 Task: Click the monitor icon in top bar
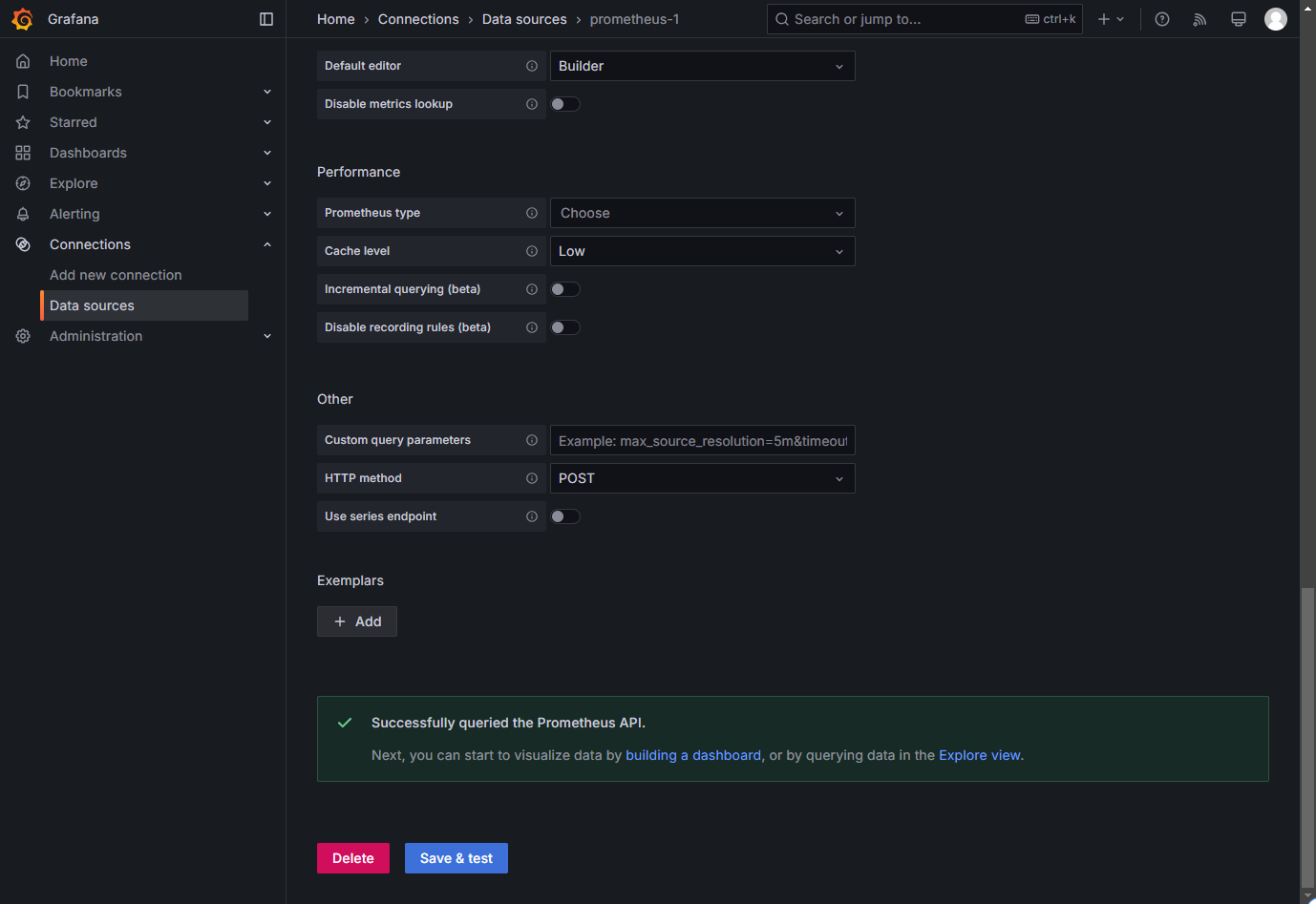pos(1239,19)
